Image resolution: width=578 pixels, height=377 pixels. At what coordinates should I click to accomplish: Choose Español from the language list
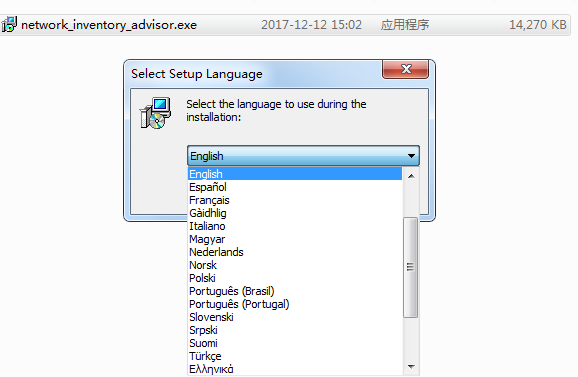295,187
